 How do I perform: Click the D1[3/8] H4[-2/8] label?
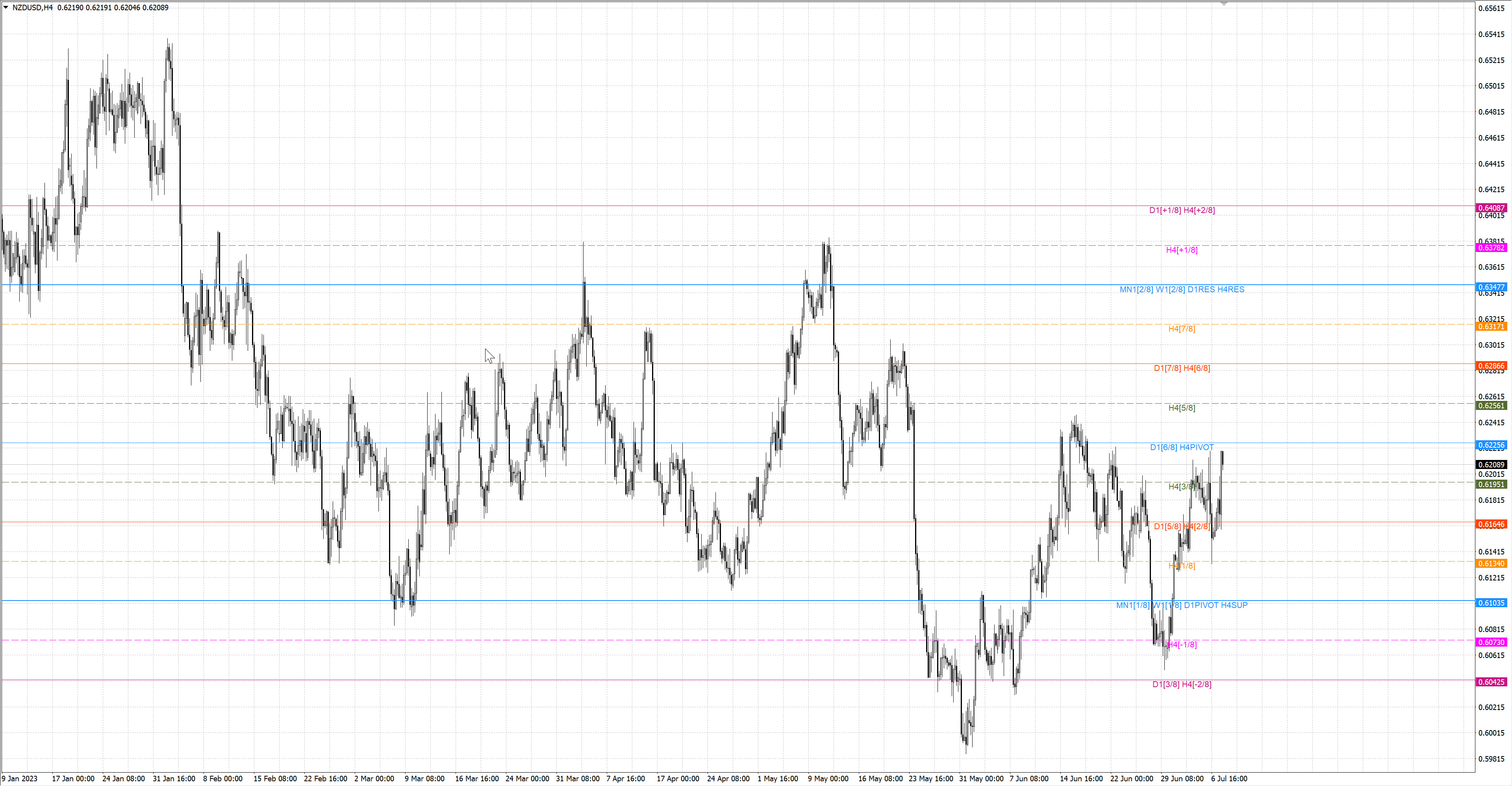click(x=1182, y=684)
